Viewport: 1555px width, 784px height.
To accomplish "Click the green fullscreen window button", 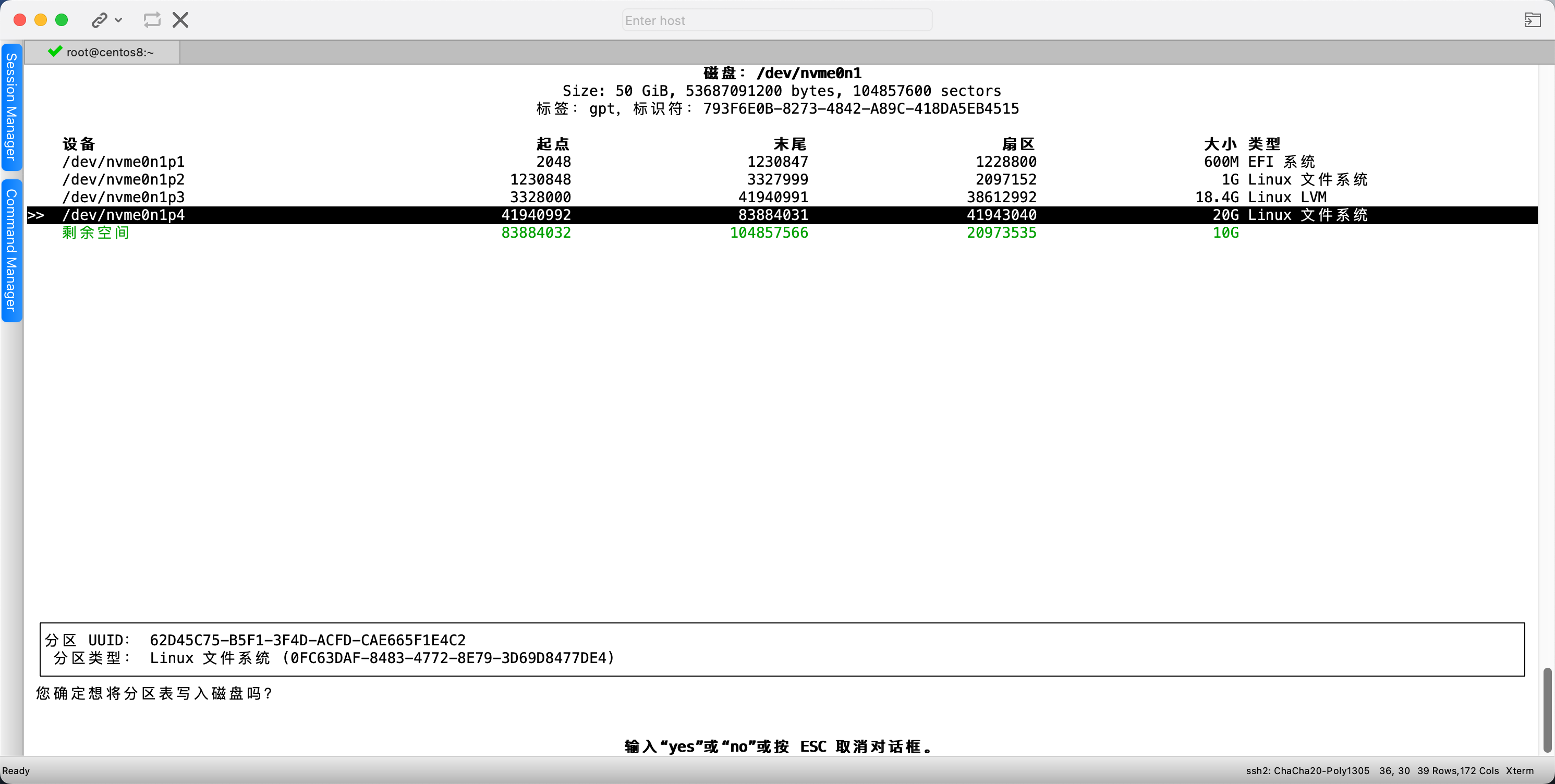I will click(62, 20).
